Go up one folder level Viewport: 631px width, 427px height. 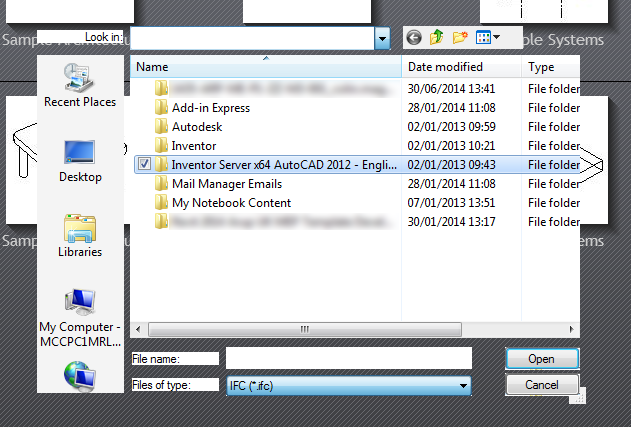click(x=437, y=38)
